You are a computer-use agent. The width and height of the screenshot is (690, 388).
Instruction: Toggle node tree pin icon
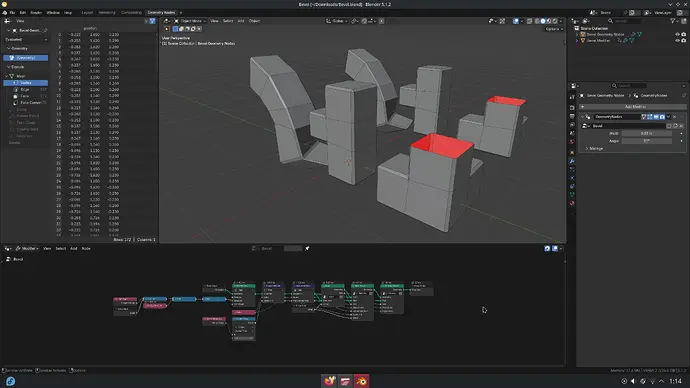point(307,249)
